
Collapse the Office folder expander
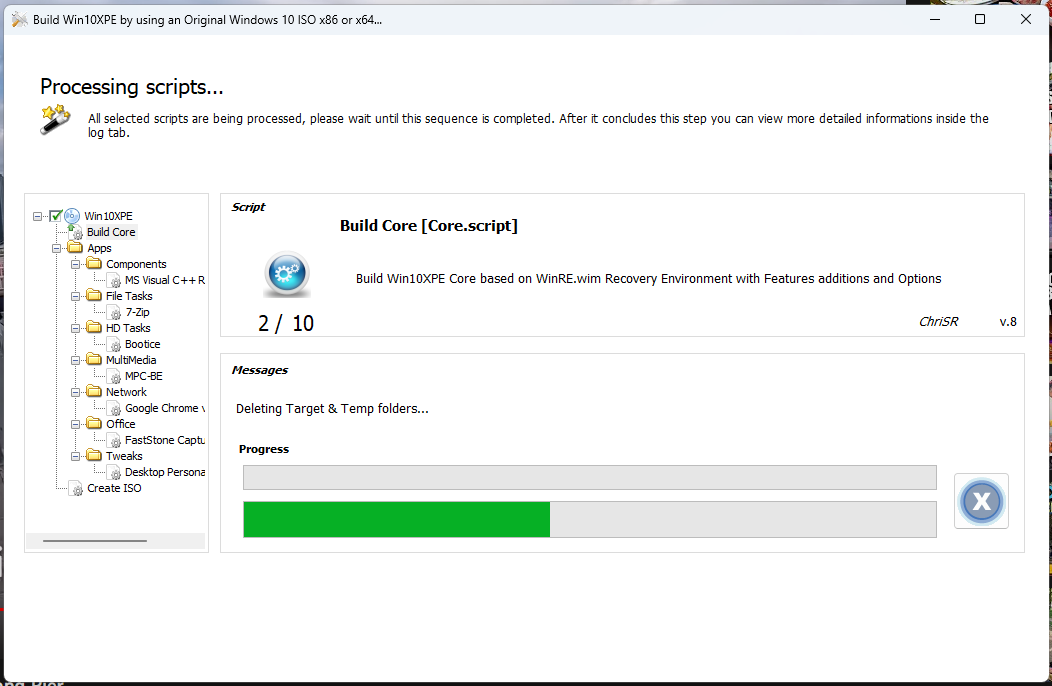click(x=75, y=424)
